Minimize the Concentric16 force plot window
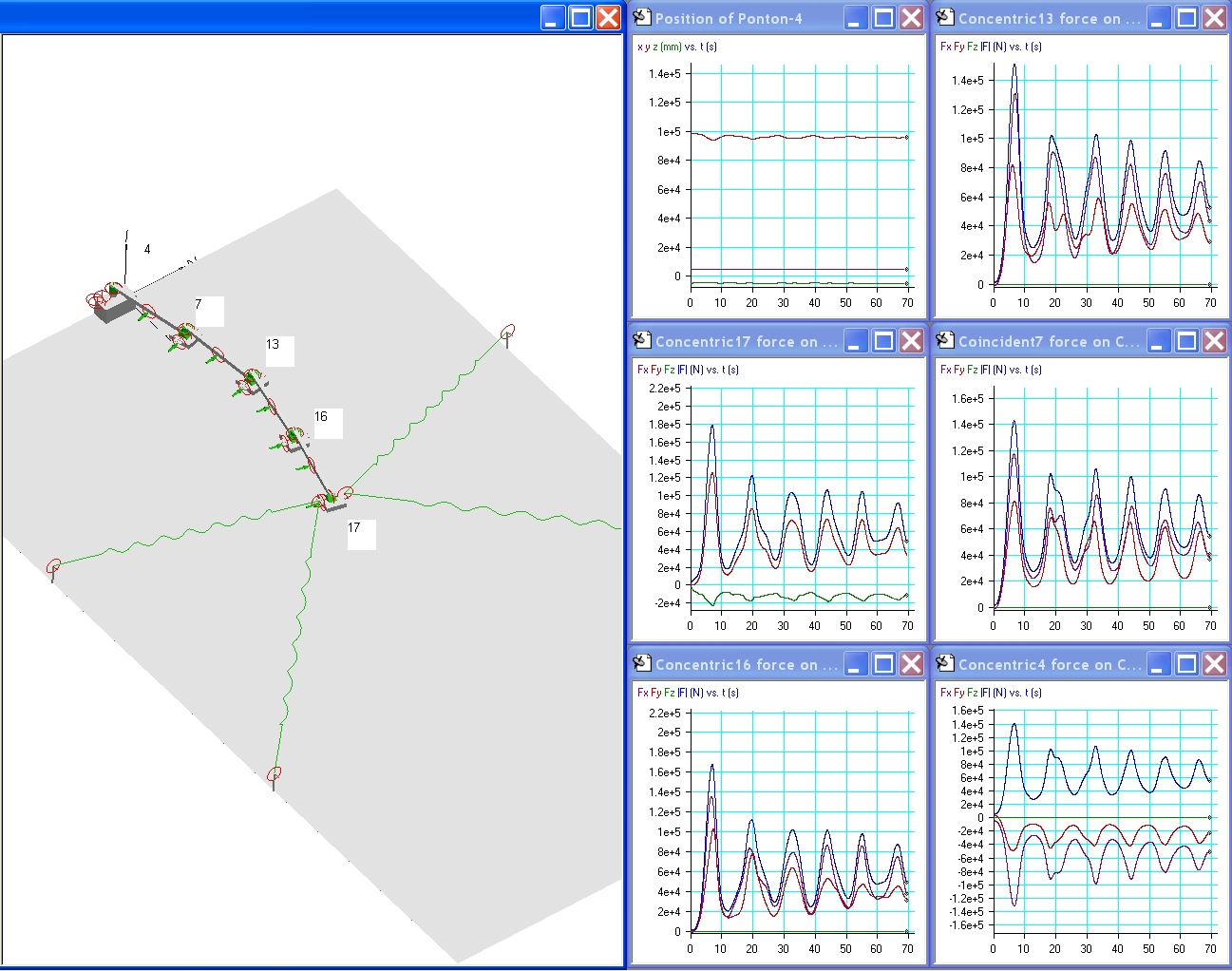Viewport: 1232px width, 971px height. tap(857, 663)
